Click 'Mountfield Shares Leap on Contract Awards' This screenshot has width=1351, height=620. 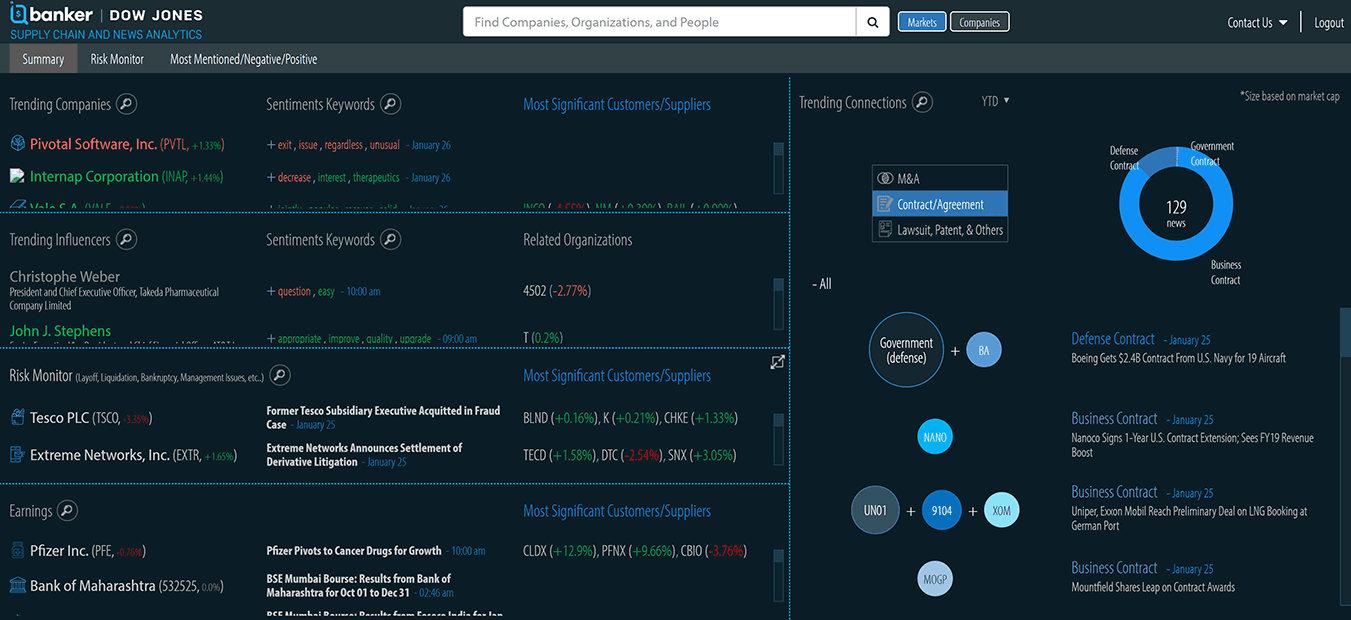1153,587
